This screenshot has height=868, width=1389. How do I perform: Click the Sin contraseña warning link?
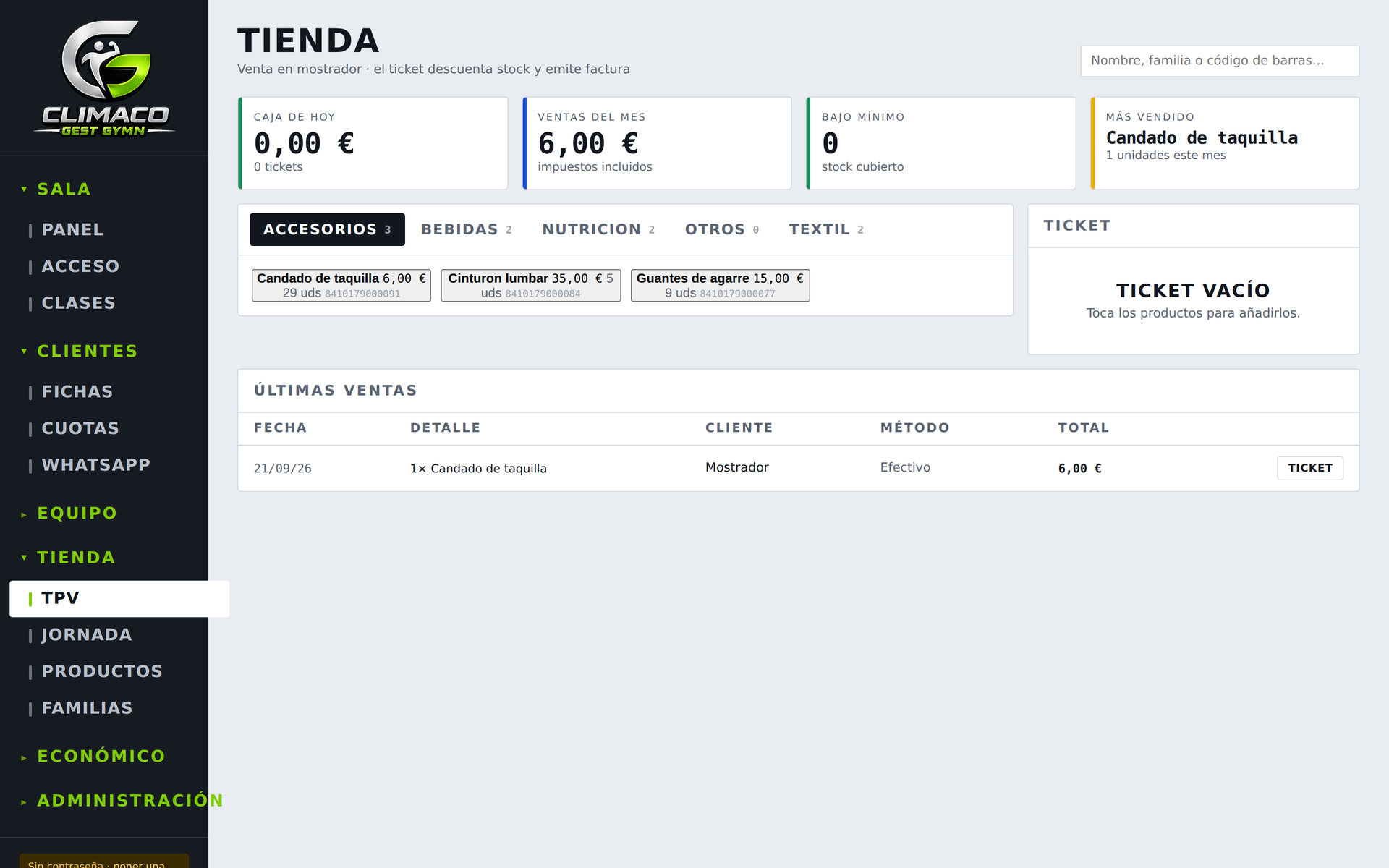104,862
